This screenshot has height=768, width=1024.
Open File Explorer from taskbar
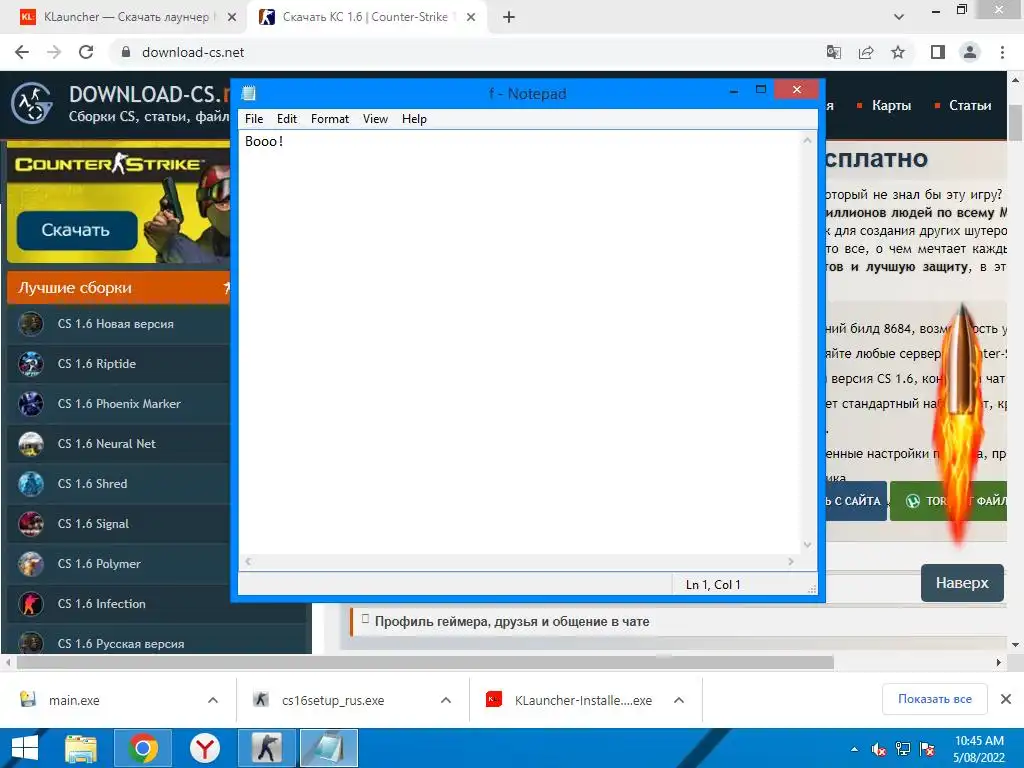pos(81,748)
